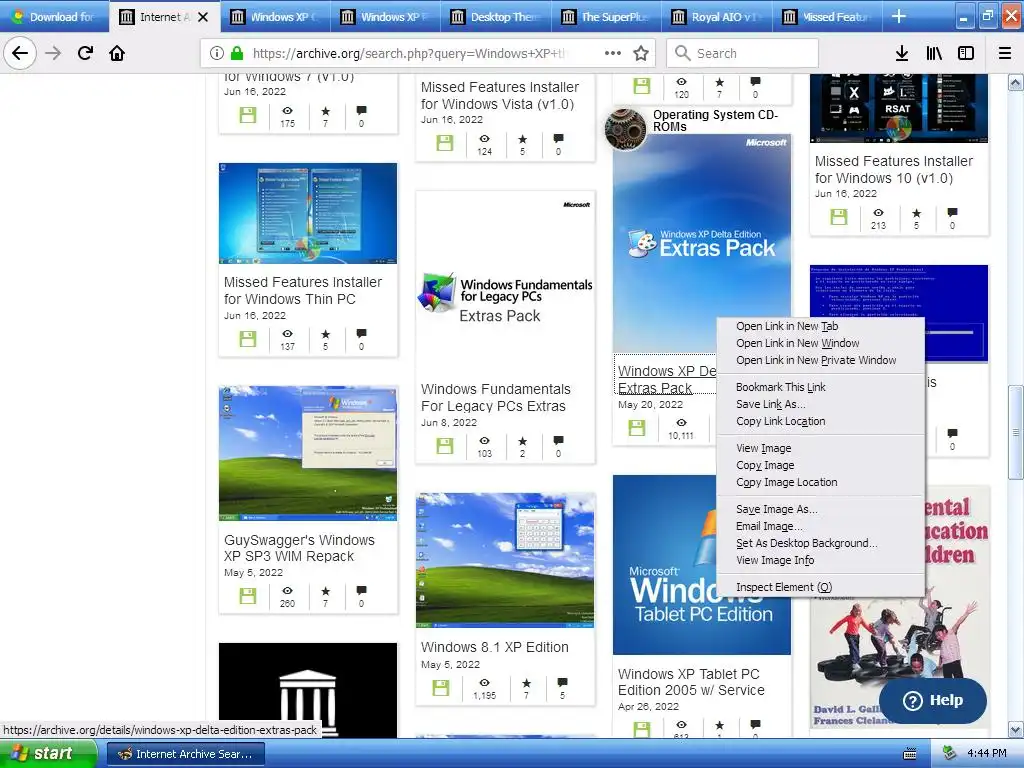Reload the current page
Screen dimensions: 1024x768
point(86,53)
